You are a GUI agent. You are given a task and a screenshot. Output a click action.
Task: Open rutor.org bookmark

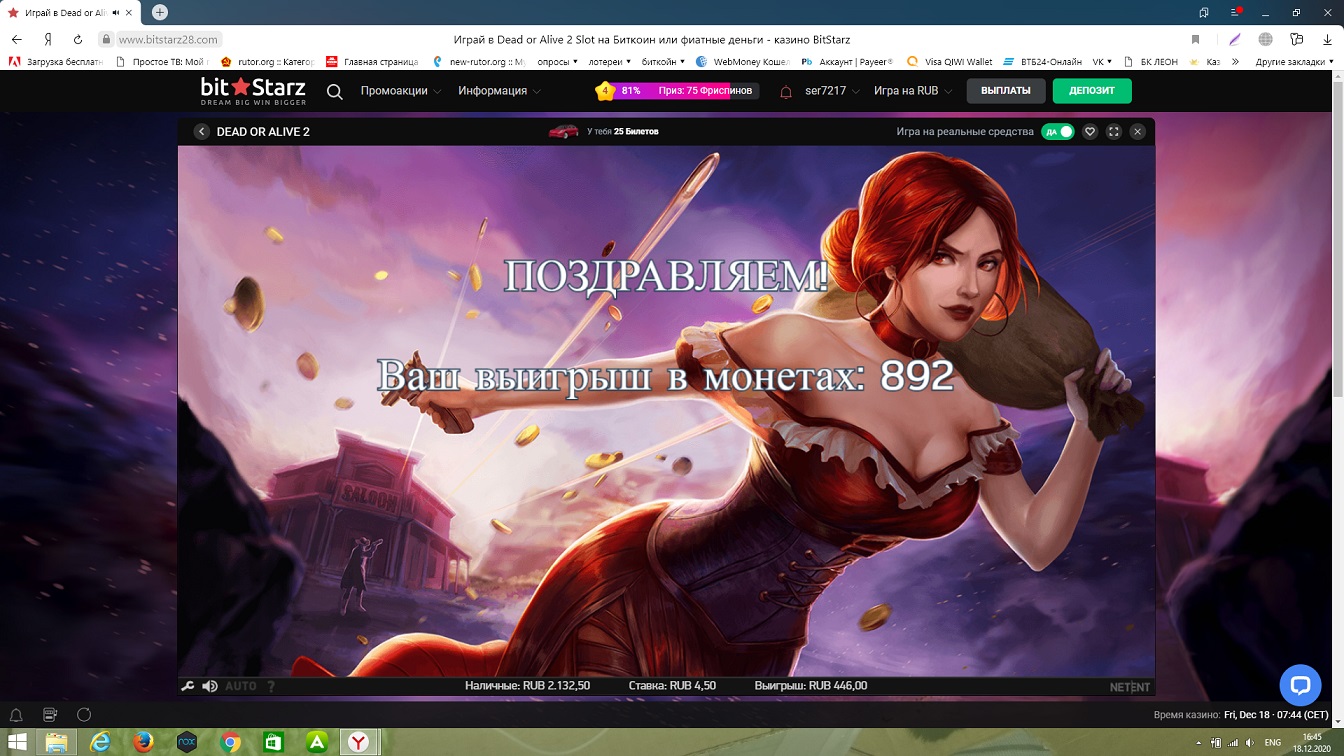(267, 61)
